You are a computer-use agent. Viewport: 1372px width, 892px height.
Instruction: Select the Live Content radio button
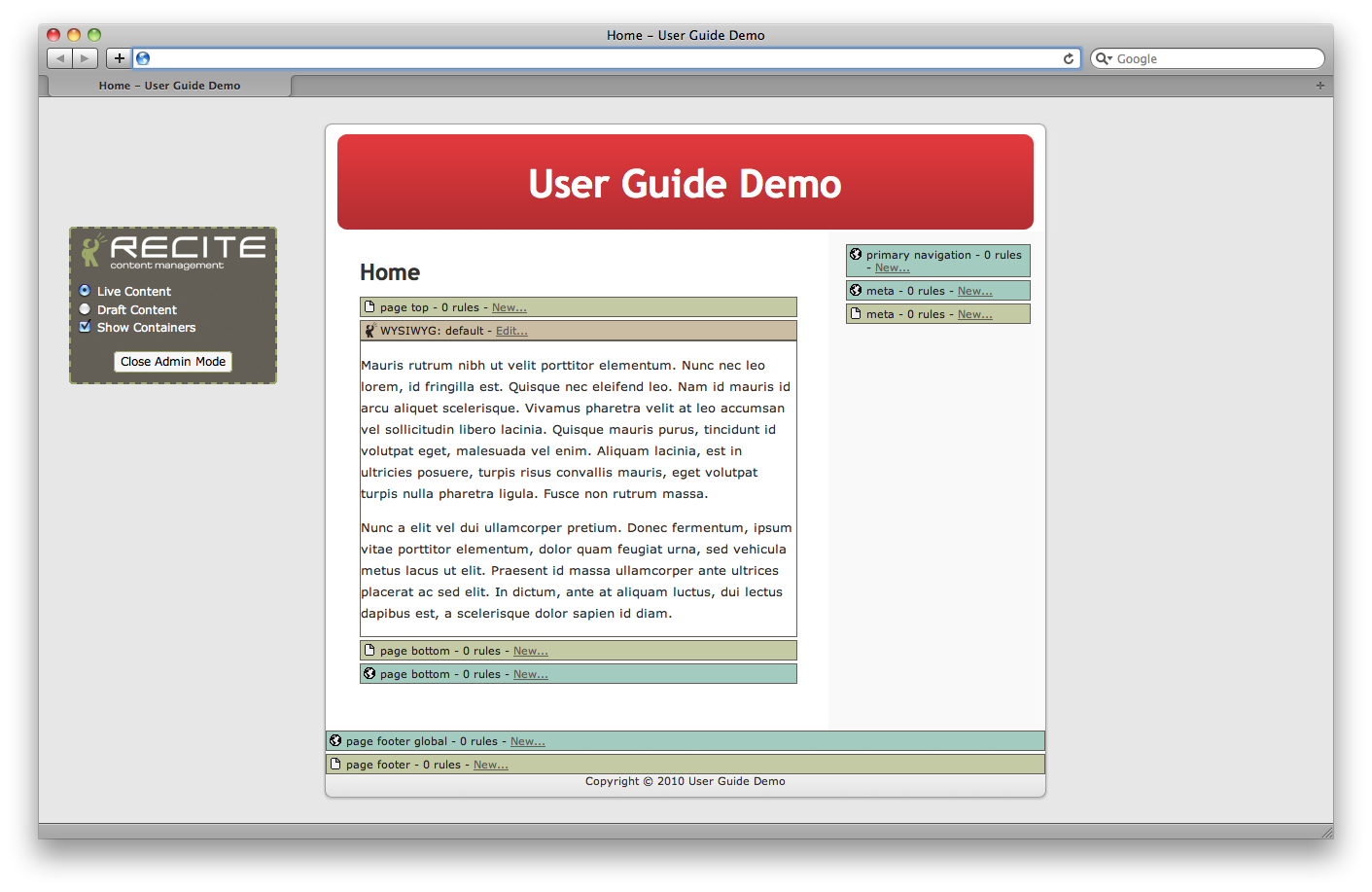coord(85,291)
